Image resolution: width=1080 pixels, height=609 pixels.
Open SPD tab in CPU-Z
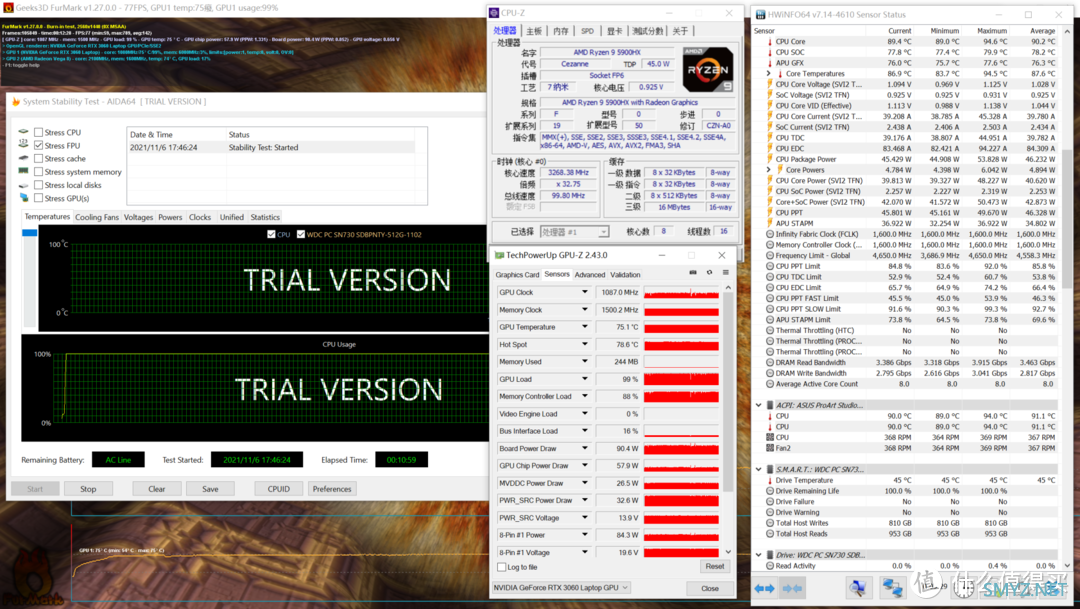click(588, 31)
